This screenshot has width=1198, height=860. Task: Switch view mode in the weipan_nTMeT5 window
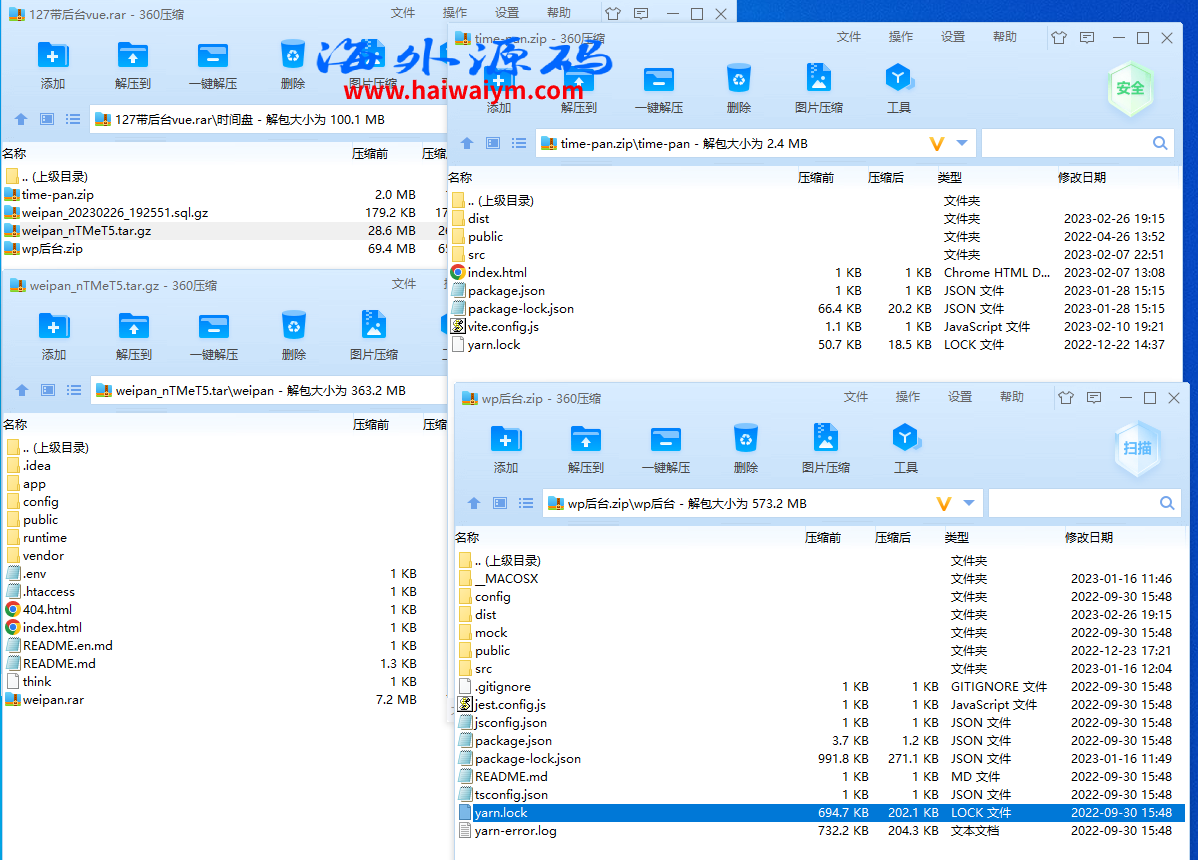[46, 390]
